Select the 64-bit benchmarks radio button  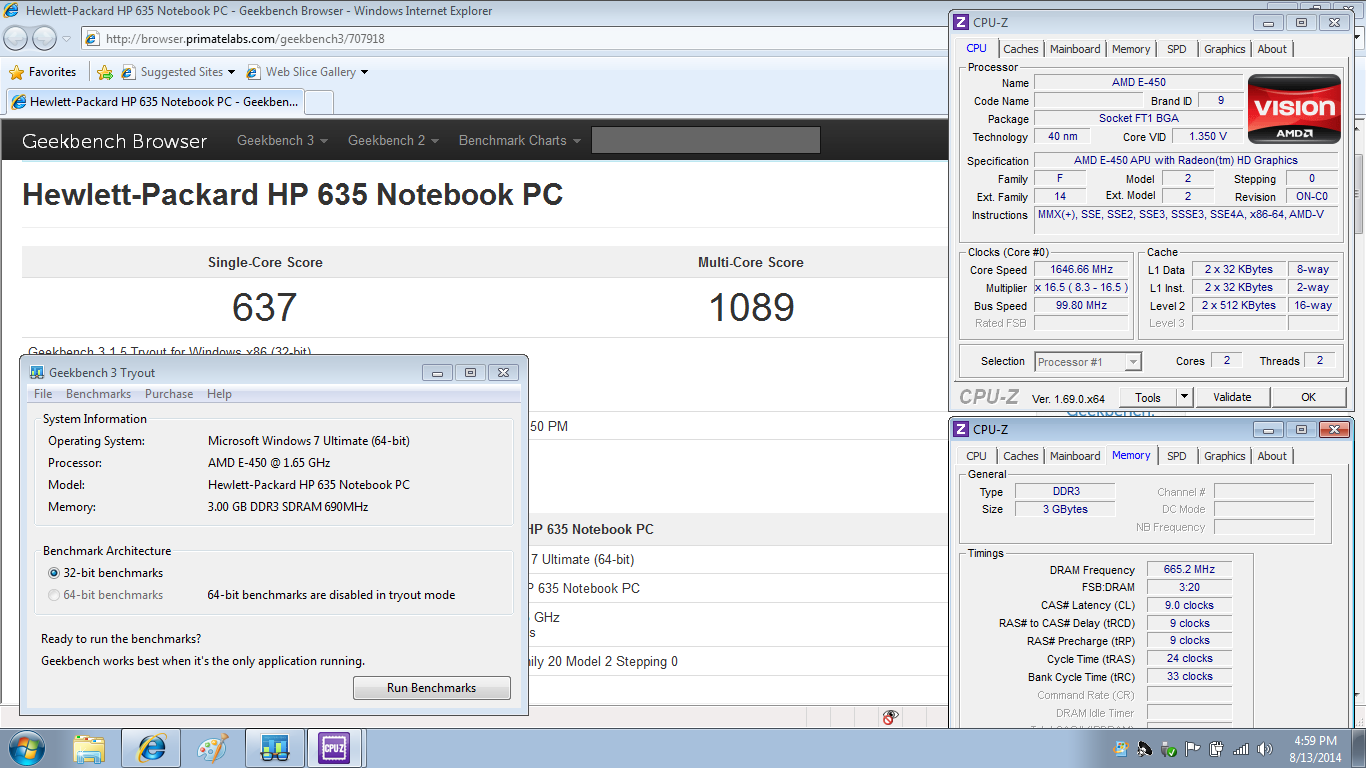coord(54,595)
